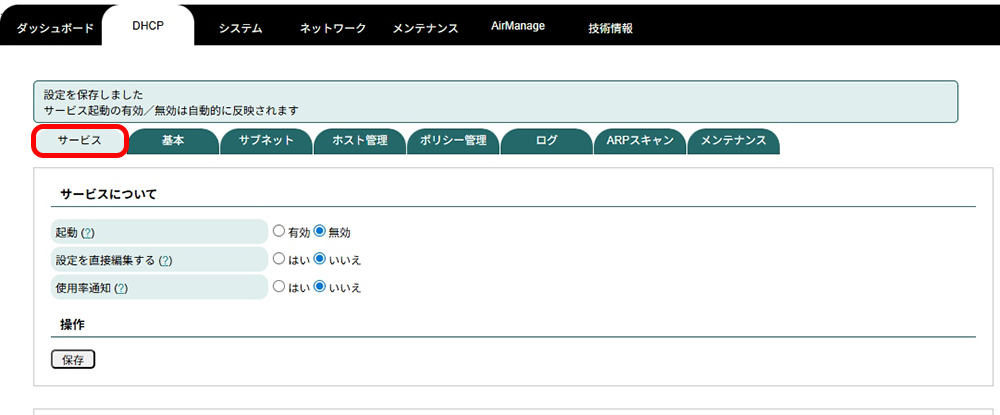
Task: Select the highlighted サービス tab
Action: tap(80, 141)
